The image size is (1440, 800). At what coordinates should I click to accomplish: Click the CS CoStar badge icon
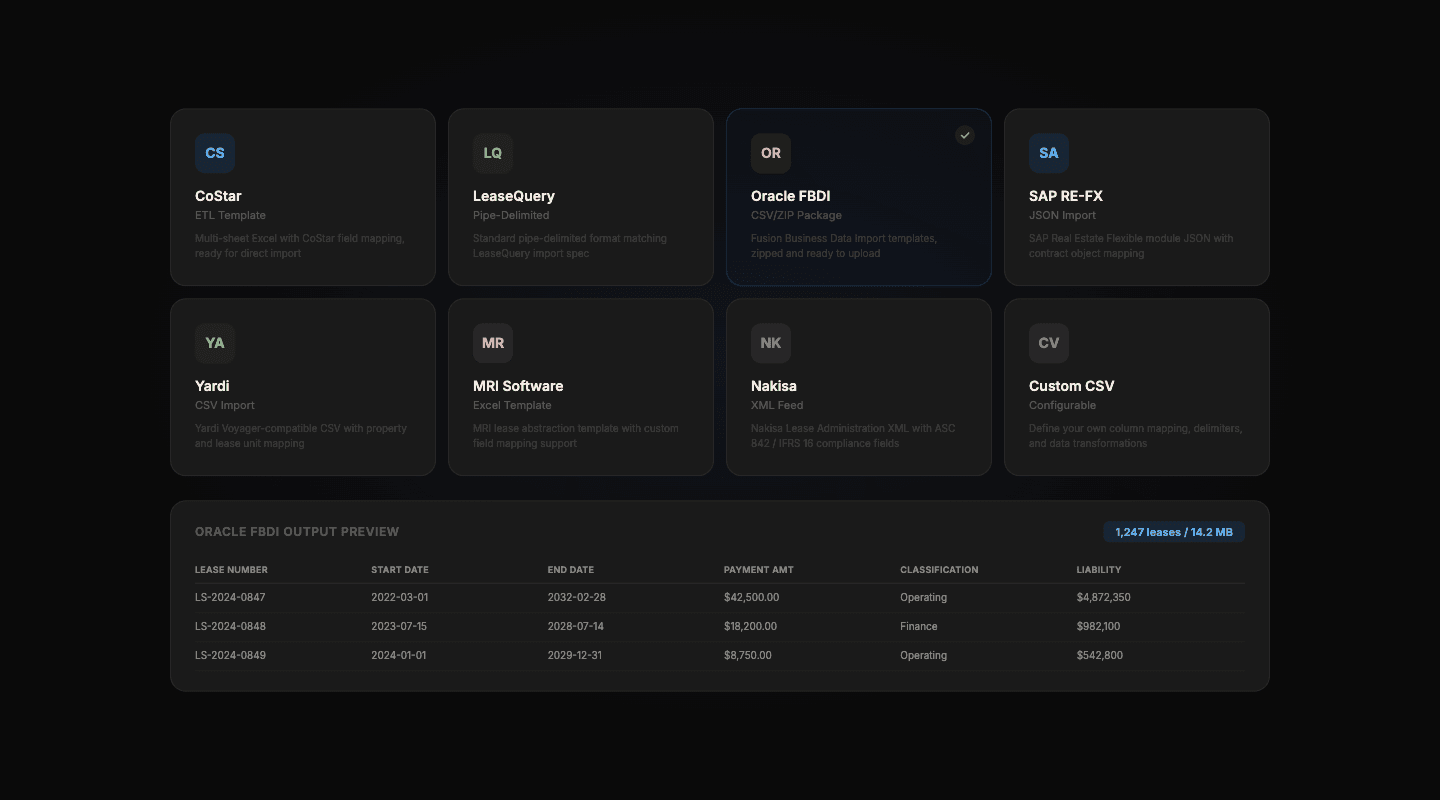214,153
